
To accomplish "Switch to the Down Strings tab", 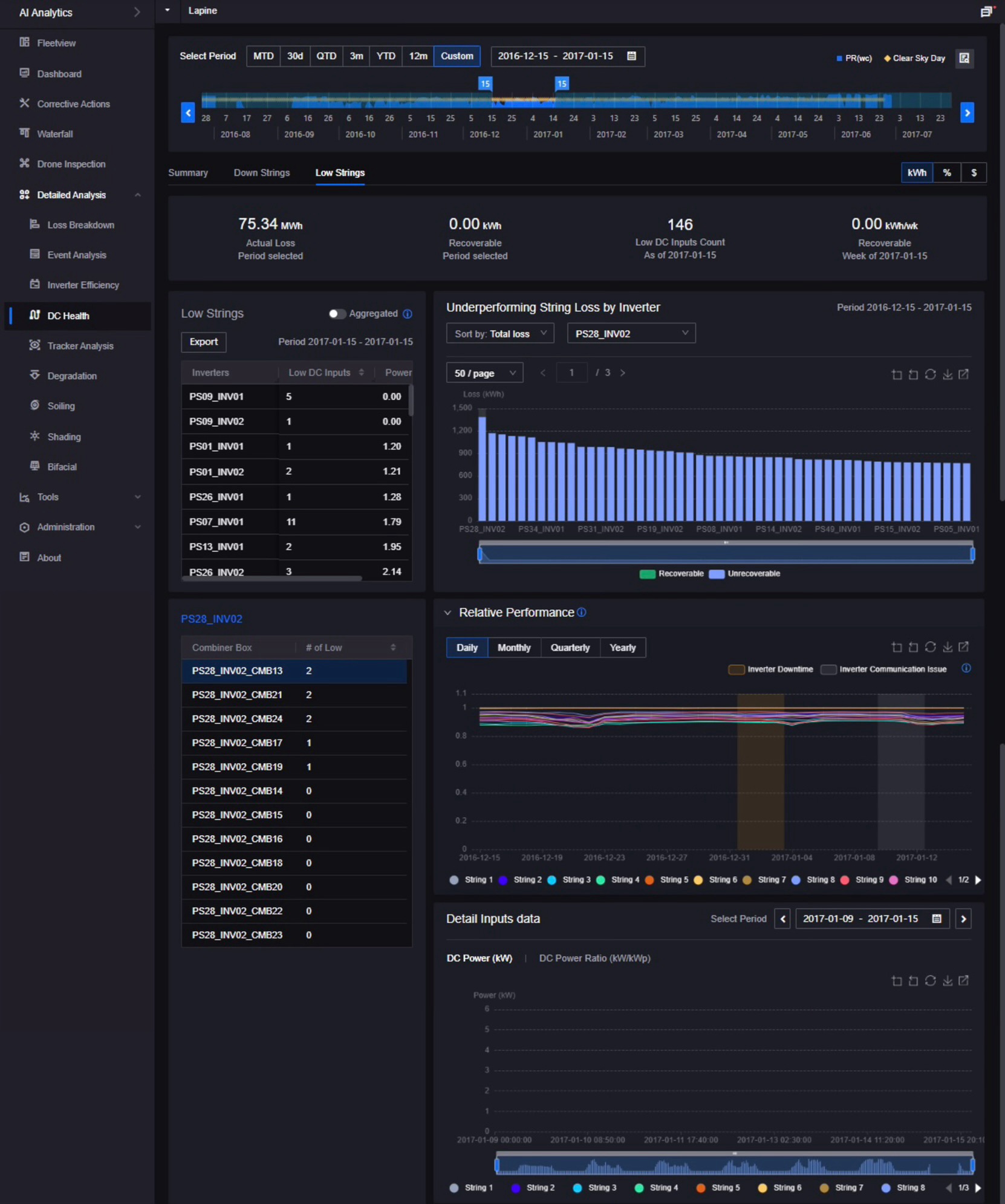I will click(262, 173).
